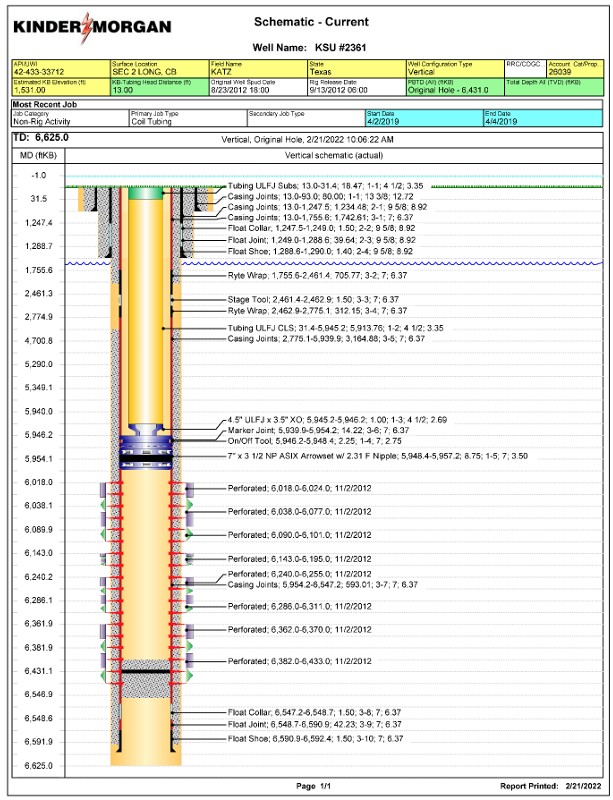This screenshot has width=613, height=800.
Task: Click Stage Tool 2,461.4-2,462.9 label
Action: [313, 299]
